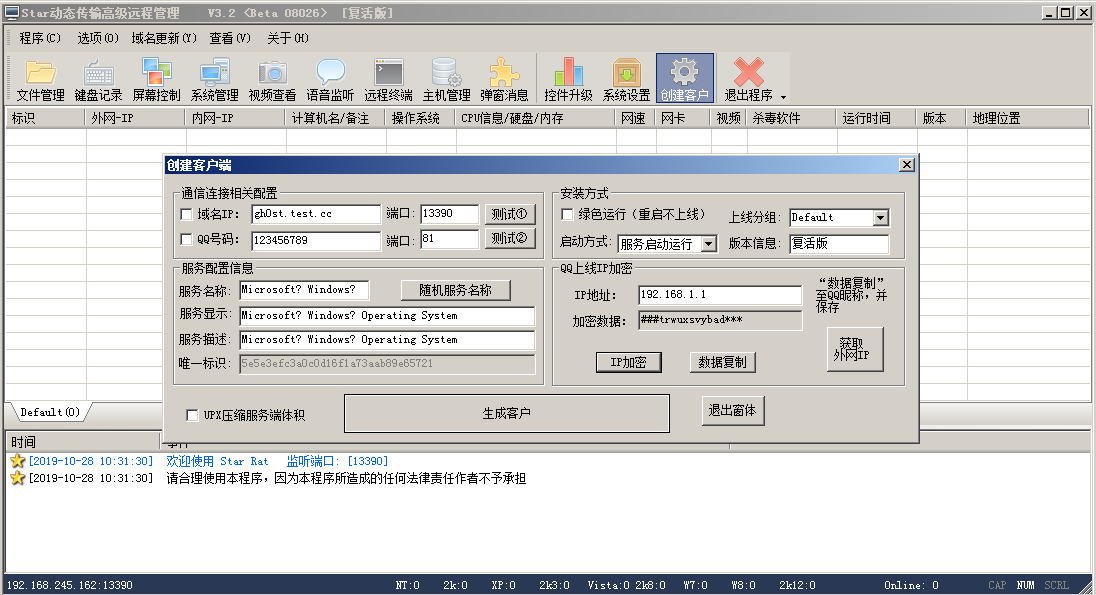Check the QQ号码 option
Screen dimensions: 1096x595
(186, 240)
